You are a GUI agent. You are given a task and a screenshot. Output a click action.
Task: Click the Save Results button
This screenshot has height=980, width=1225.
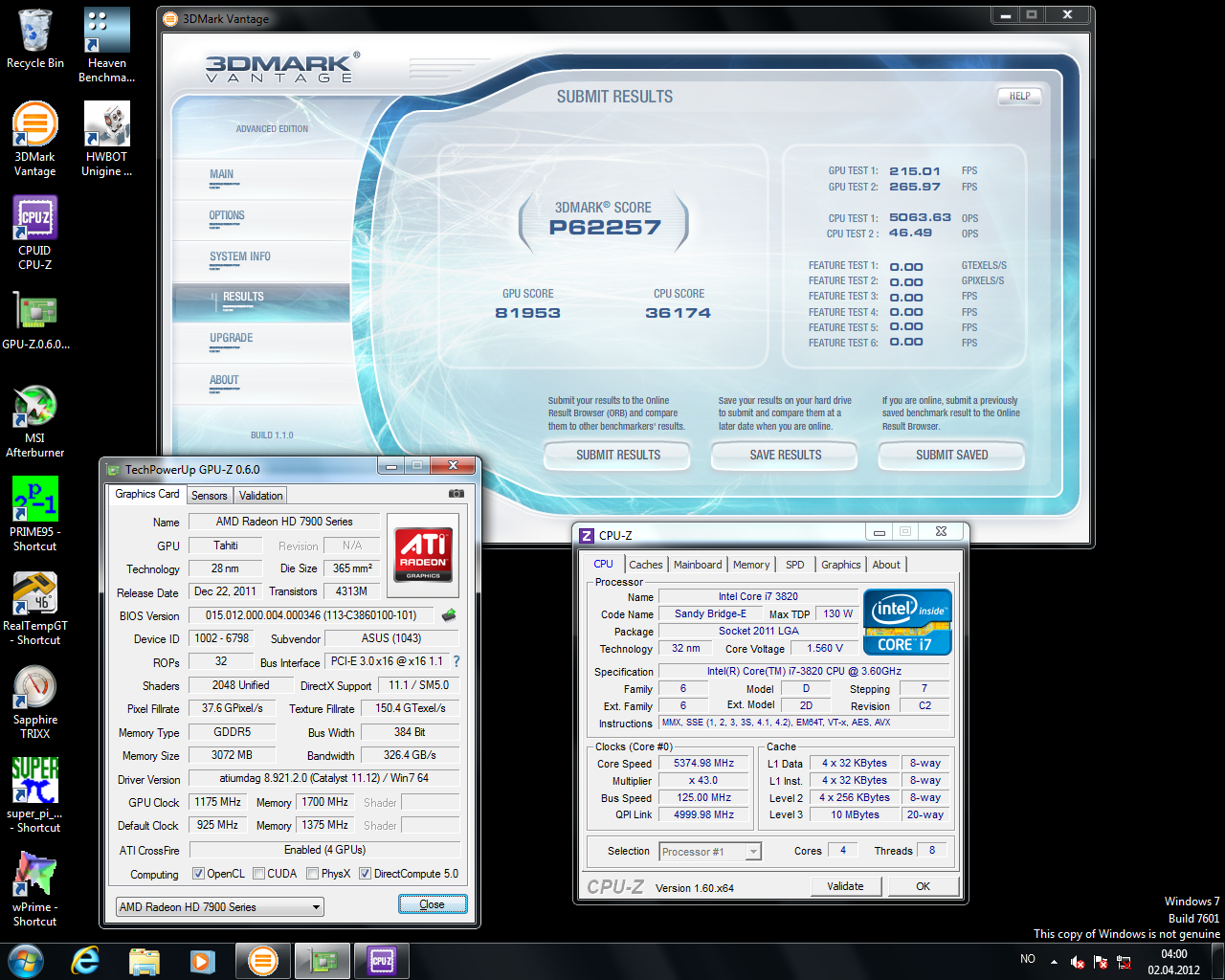(785, 456)
